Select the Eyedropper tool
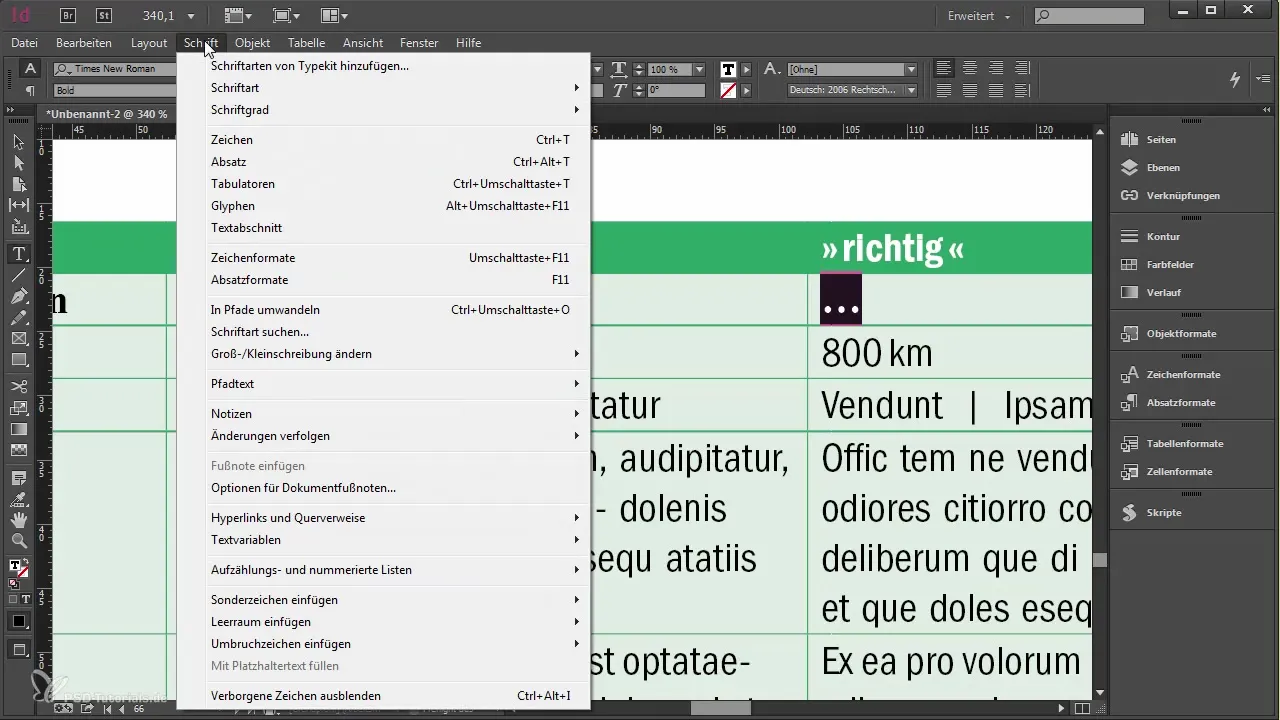This screenshot has height=720, width=1280. (19, 499)
